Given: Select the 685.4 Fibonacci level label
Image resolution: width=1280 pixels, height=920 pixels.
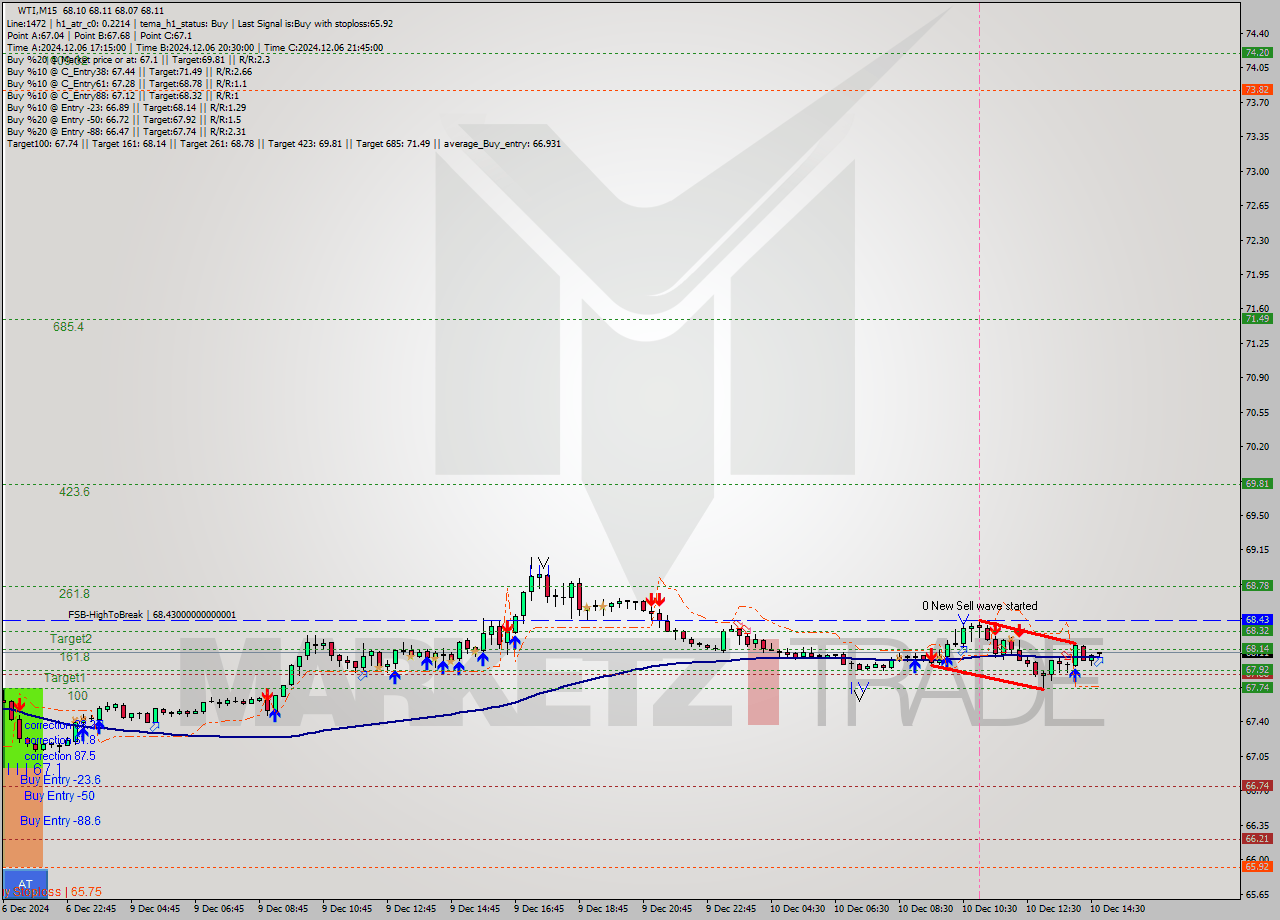Looking at the screenshot, I should point(69,327).
